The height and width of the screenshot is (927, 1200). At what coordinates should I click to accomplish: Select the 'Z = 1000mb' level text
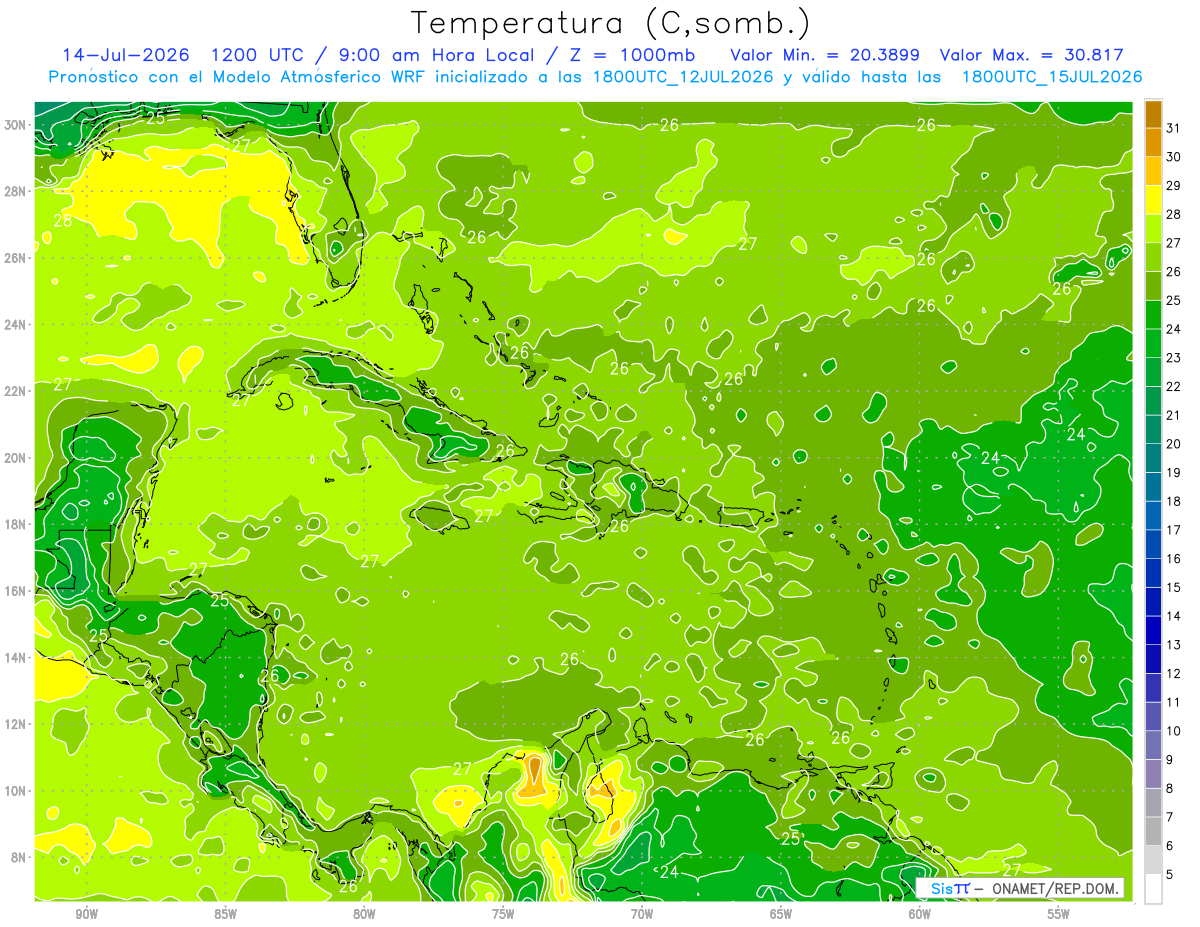[x=632, y=55]
